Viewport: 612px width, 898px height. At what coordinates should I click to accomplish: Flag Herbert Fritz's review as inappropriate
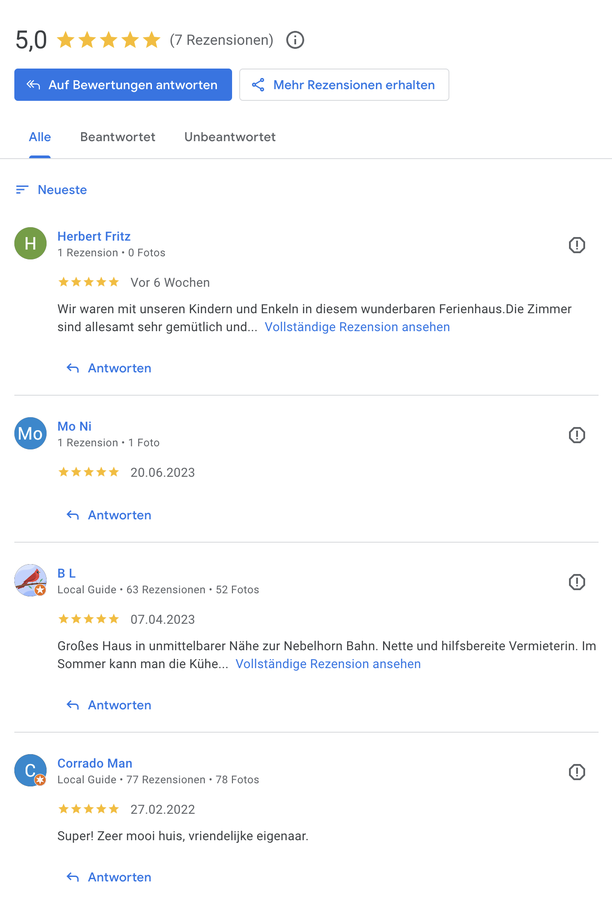pos(577,245)
